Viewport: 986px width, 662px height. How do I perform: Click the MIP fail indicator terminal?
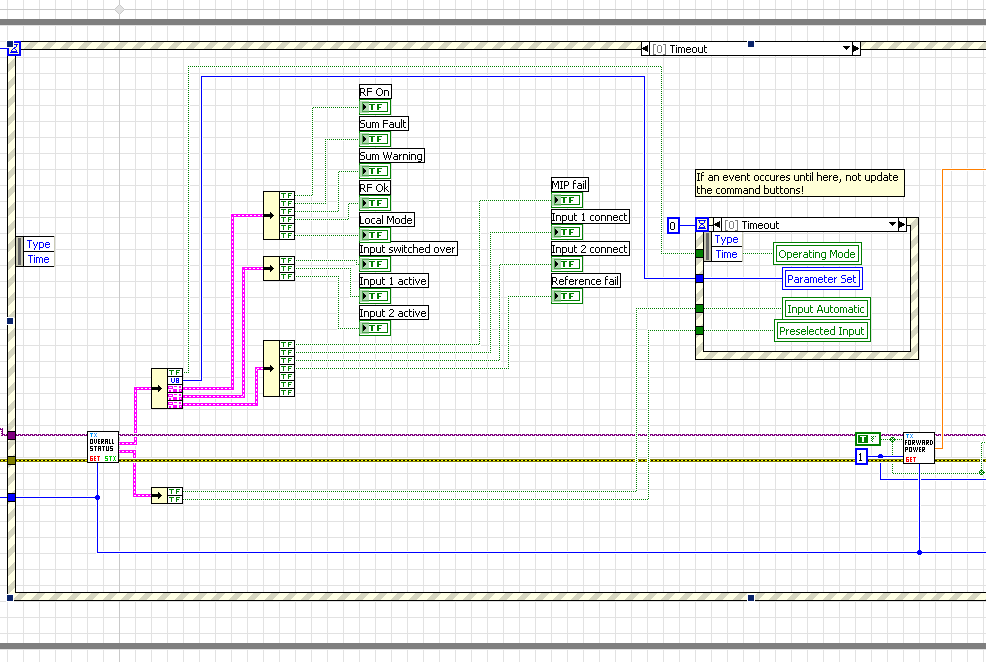click(567, 200)
